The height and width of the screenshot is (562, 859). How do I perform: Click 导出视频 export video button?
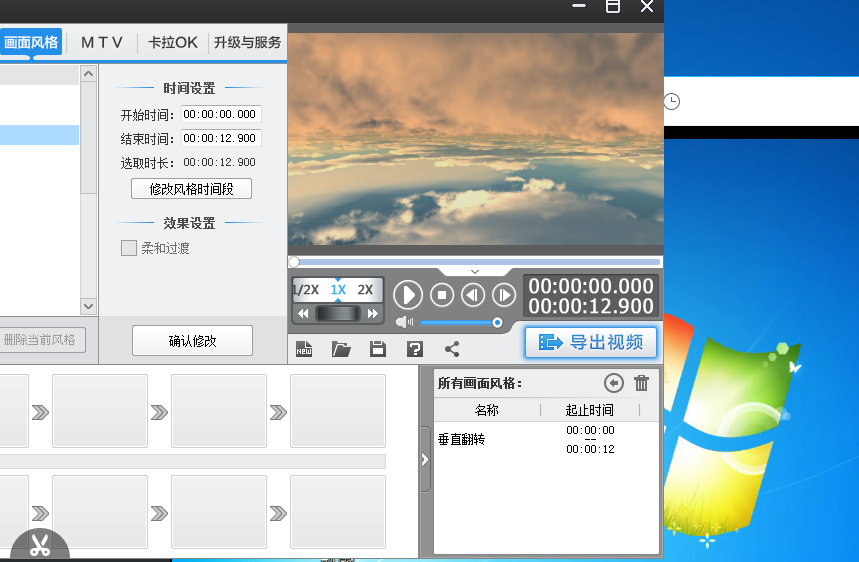point(591,343)
